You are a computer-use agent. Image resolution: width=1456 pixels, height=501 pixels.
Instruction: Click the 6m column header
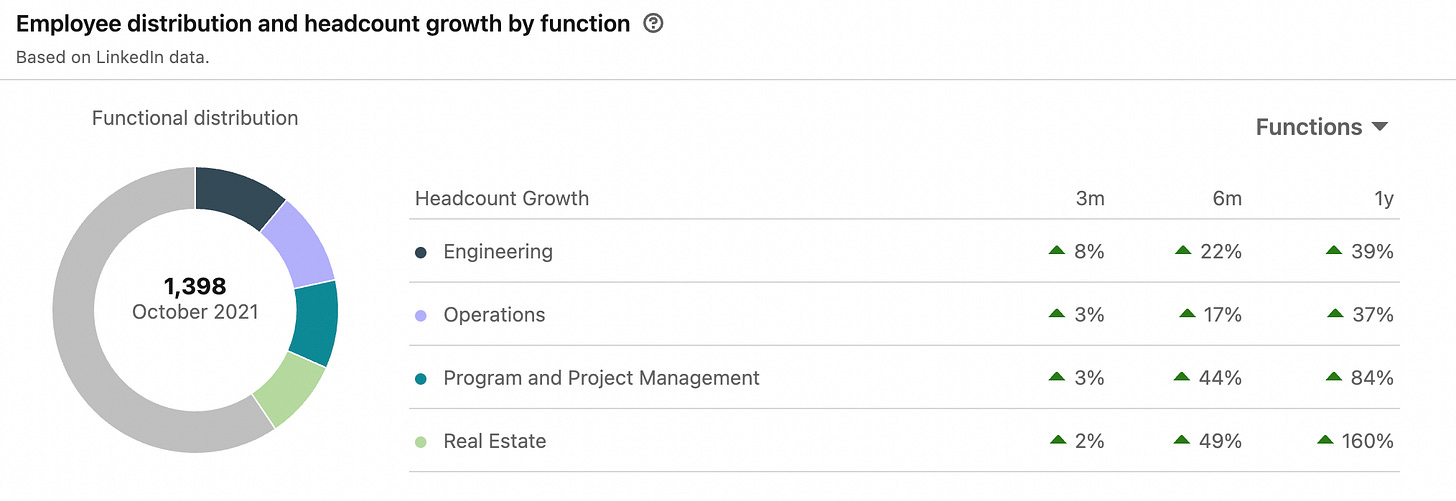click(x=1227, y=198)
